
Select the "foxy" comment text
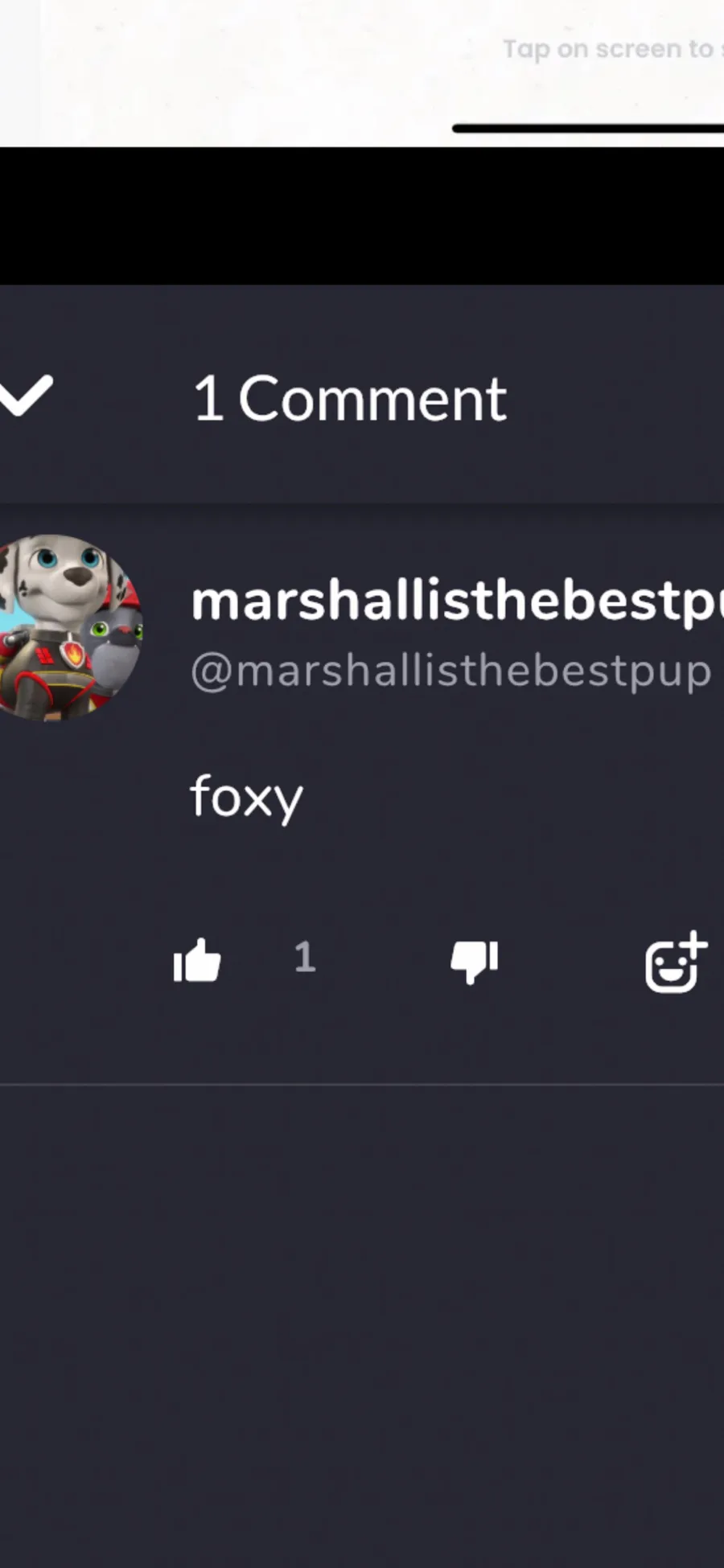click(246, 798)
